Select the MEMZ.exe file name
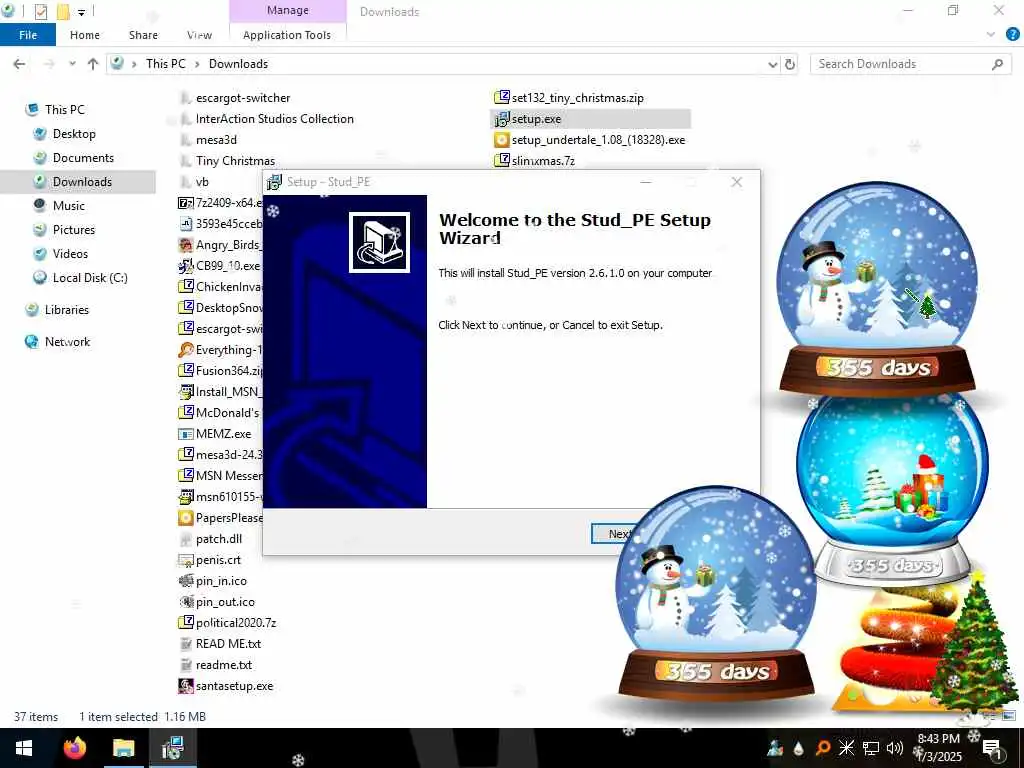Image resolution: width=1024 pixels, height=768 pixels. tap(223, 434)
